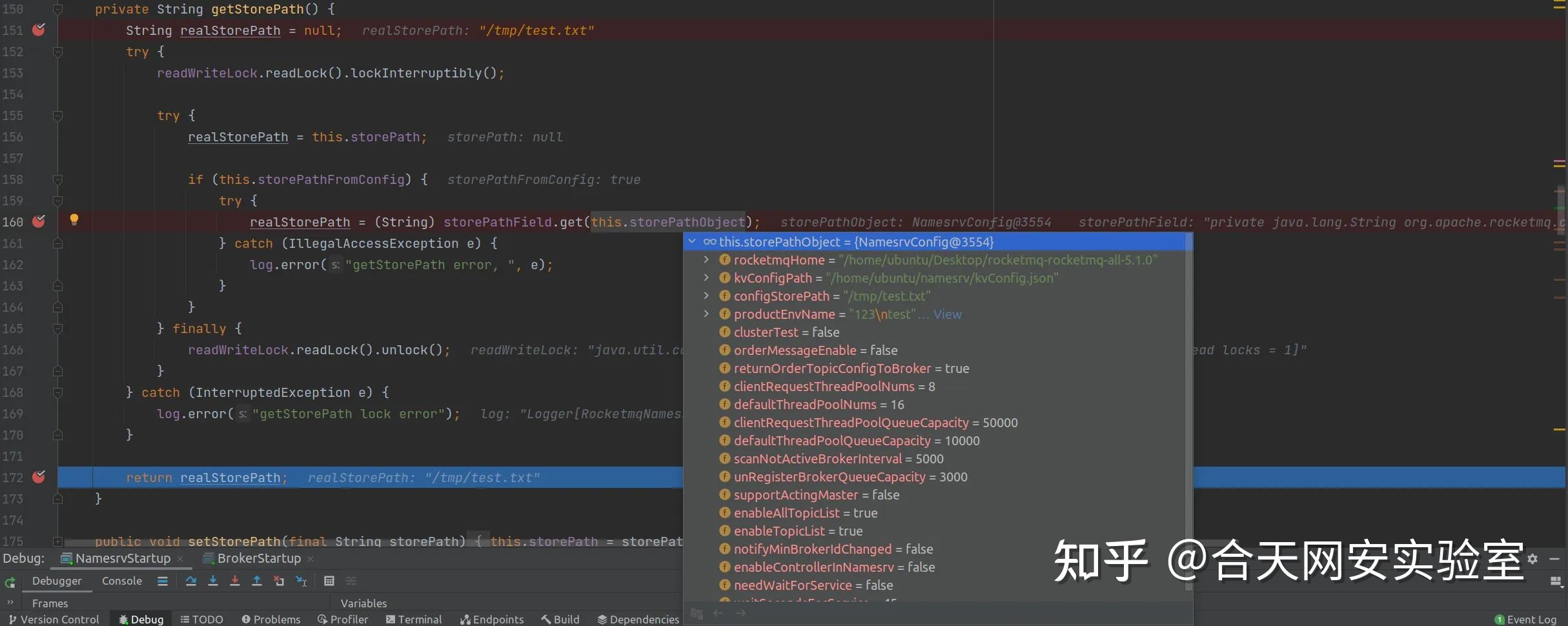Click the forward arrow in the inspect popup footer
Image resolution: width=1568 pixels, height=626 pixels.
click(x=741, y=613)
